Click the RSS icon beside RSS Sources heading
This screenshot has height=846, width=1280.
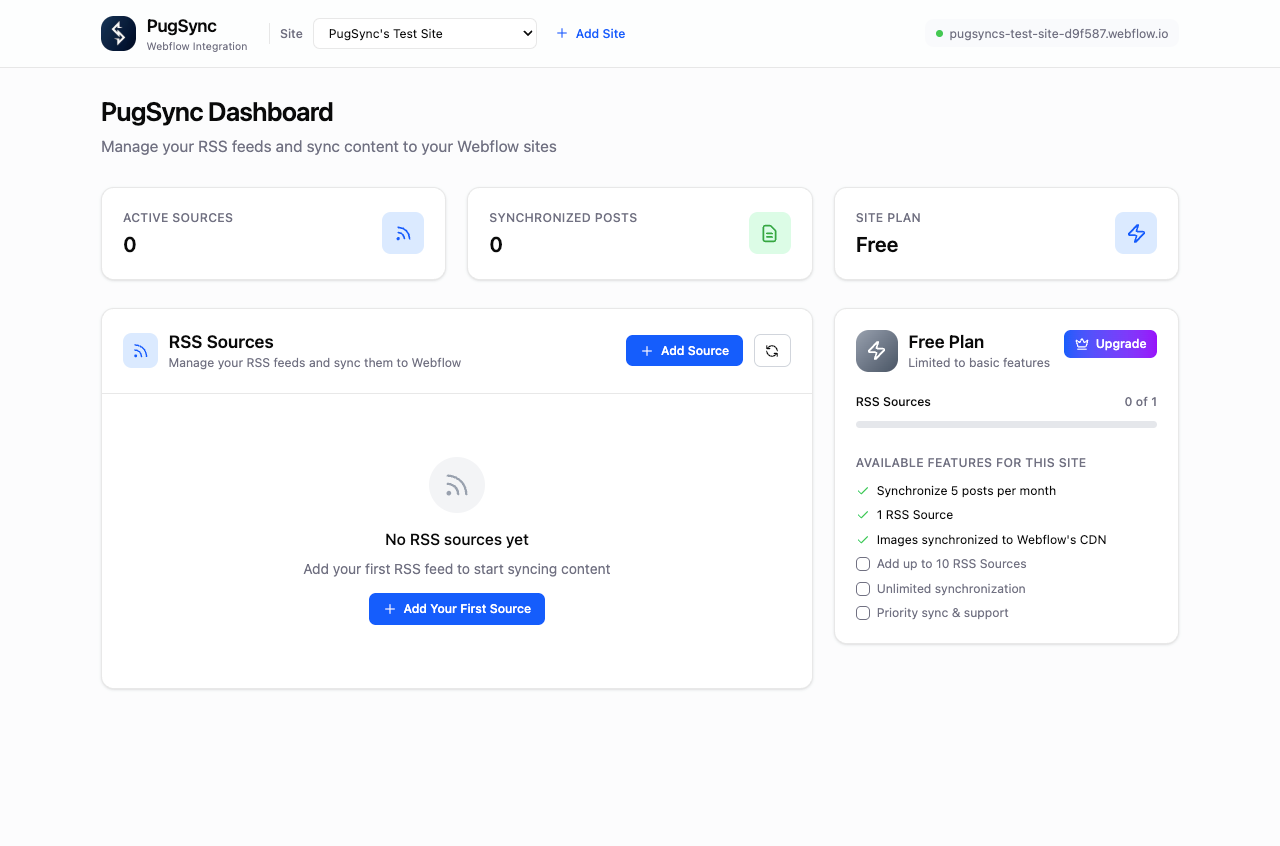pyautogui.click(x=140, y=350)
